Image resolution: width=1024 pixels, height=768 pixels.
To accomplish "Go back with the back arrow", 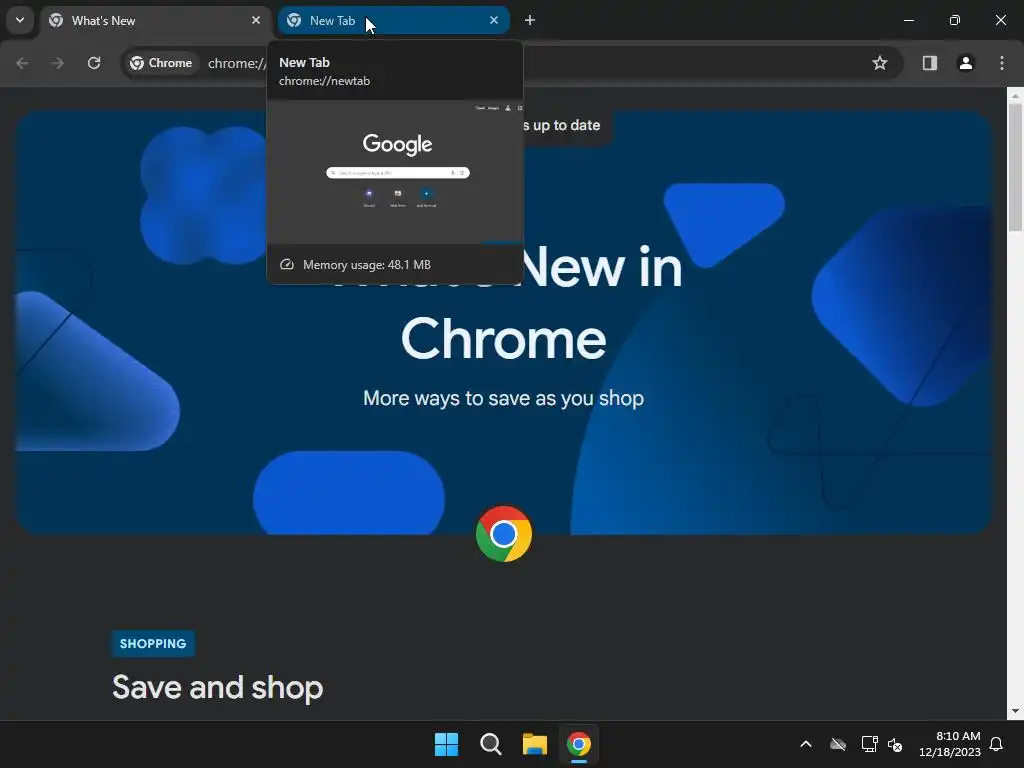I will click(22, 63).
